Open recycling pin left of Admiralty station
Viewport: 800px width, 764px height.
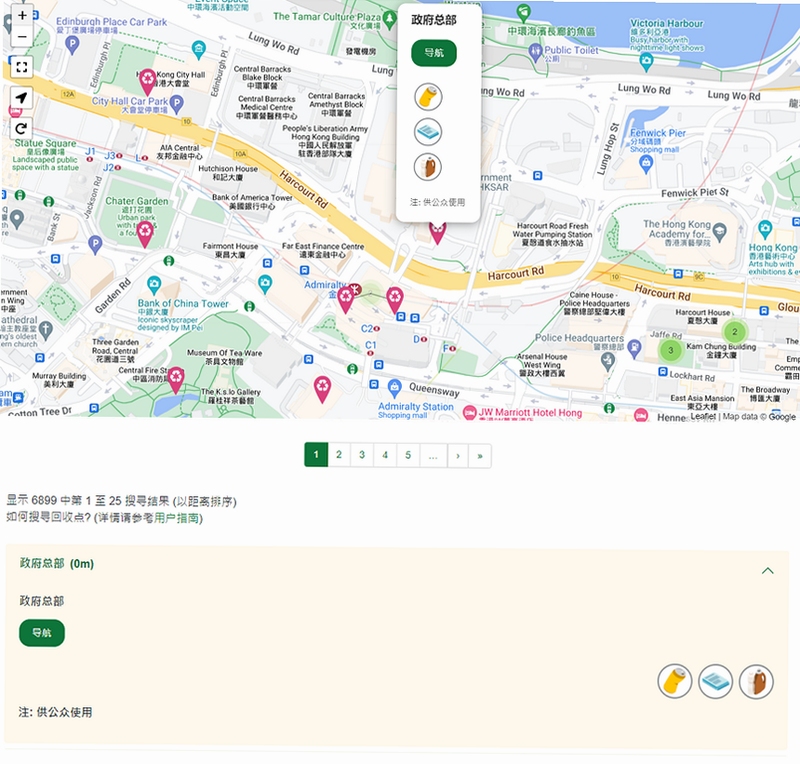345,299
